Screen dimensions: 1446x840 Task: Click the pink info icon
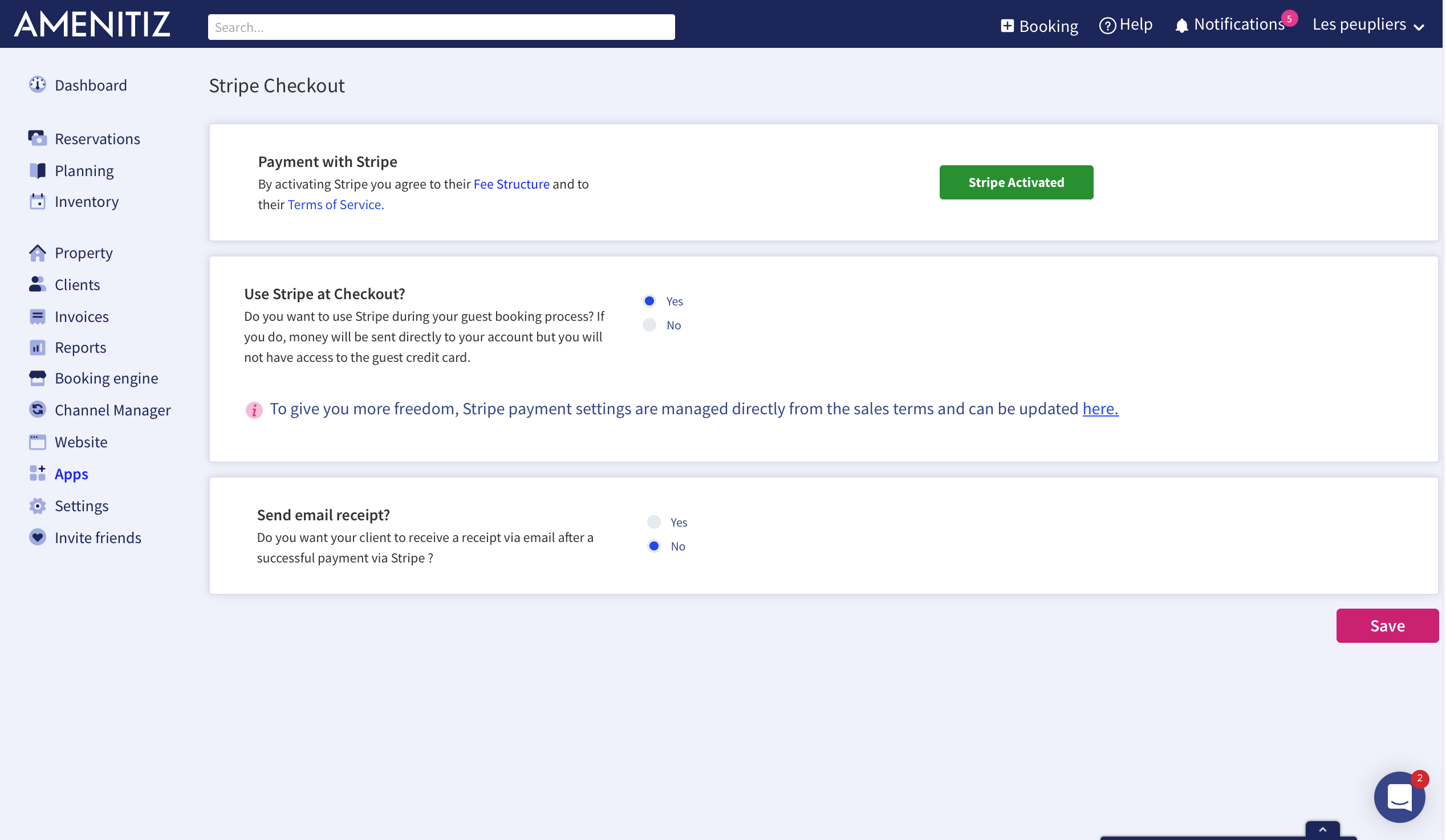pos(254,410)
